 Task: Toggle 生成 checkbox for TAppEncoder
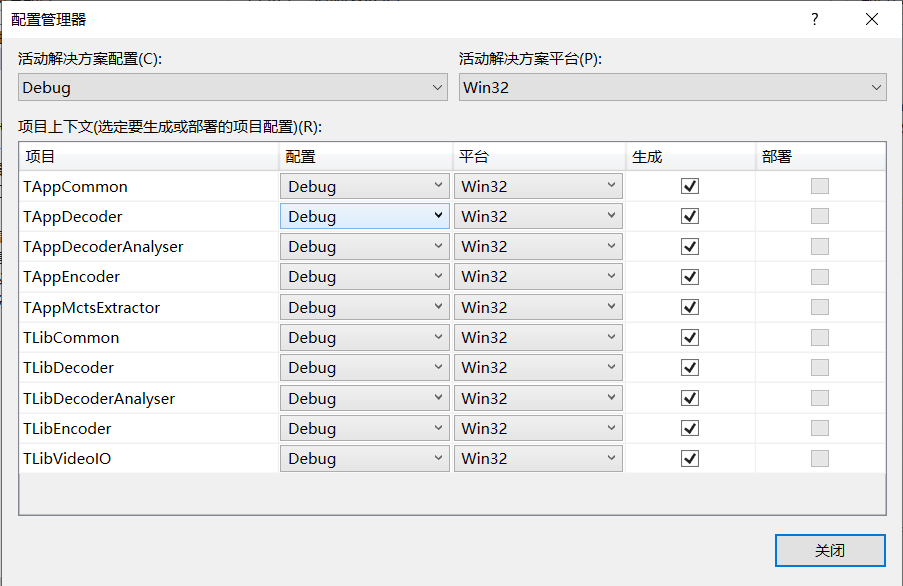click(x=690, y=277)
